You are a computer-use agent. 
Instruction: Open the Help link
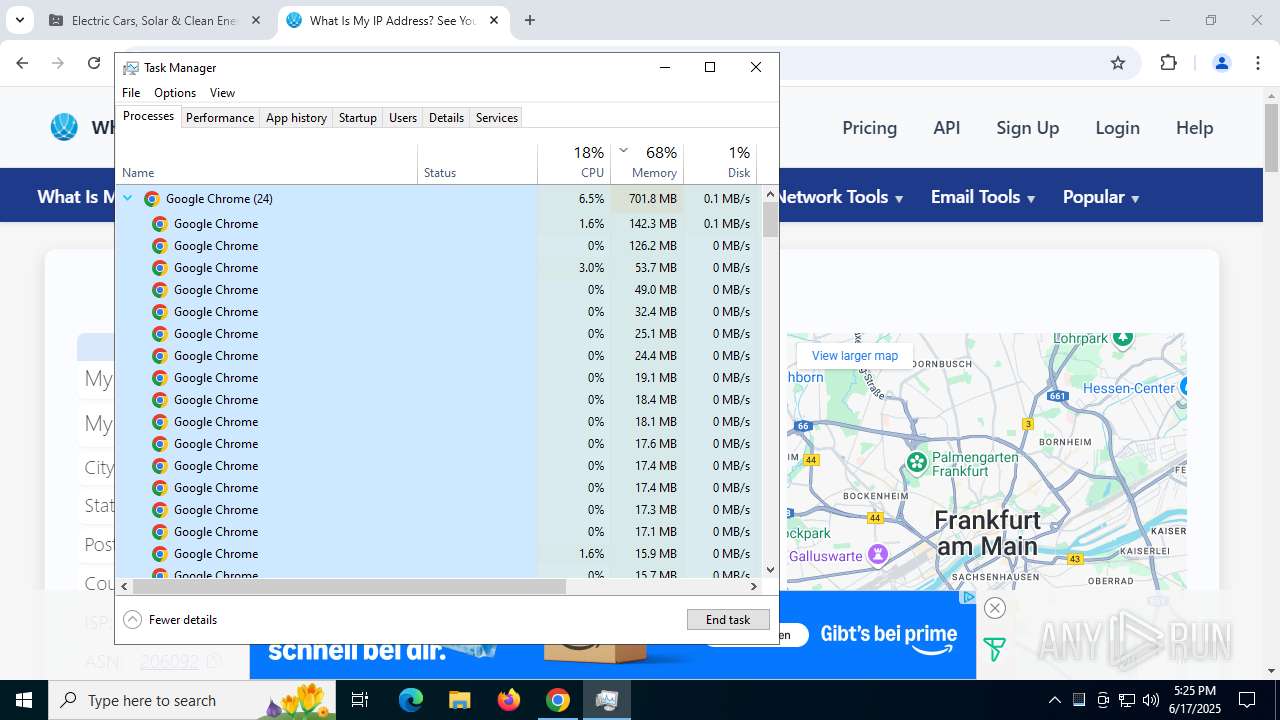click(x=1194, y=128)
